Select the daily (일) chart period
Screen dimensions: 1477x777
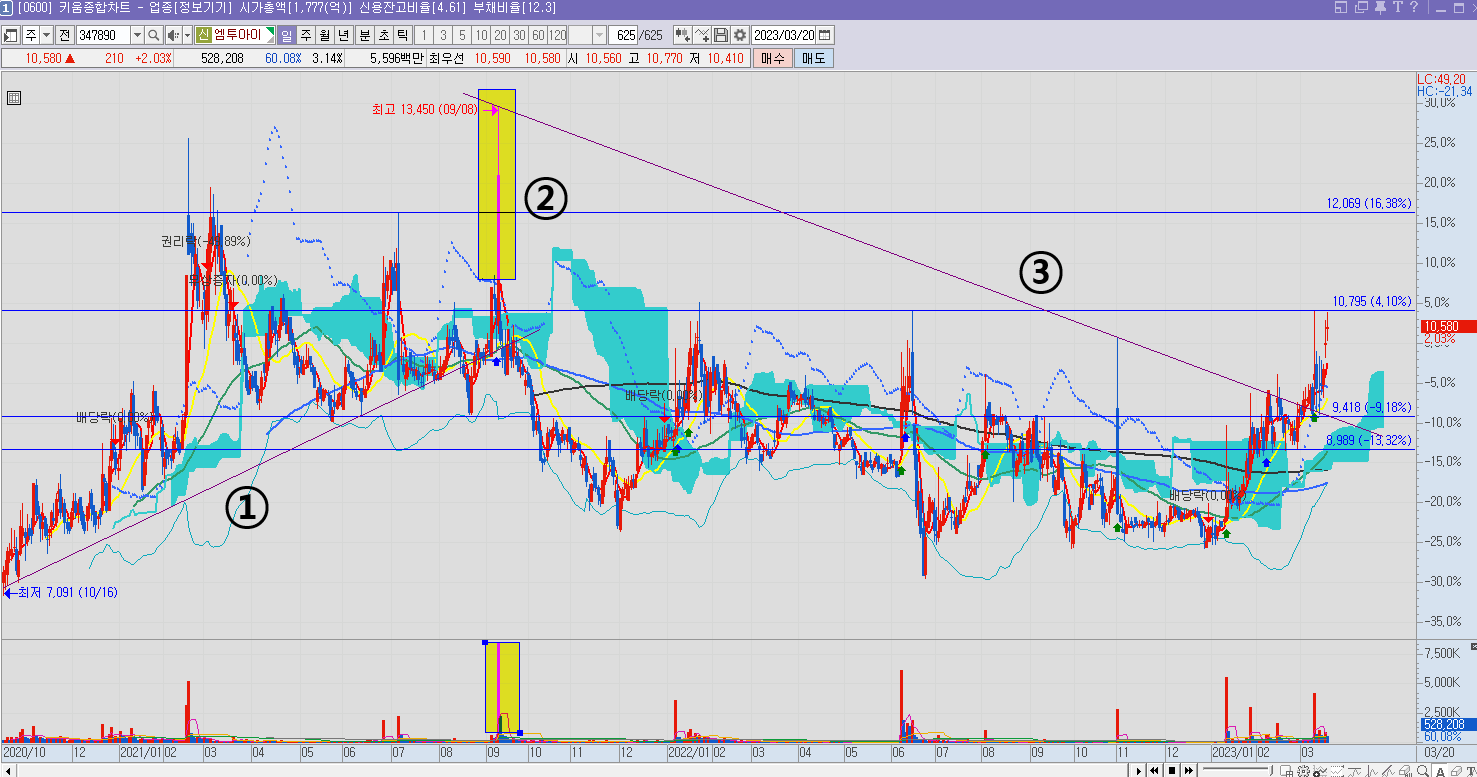(x=287, y=35)
